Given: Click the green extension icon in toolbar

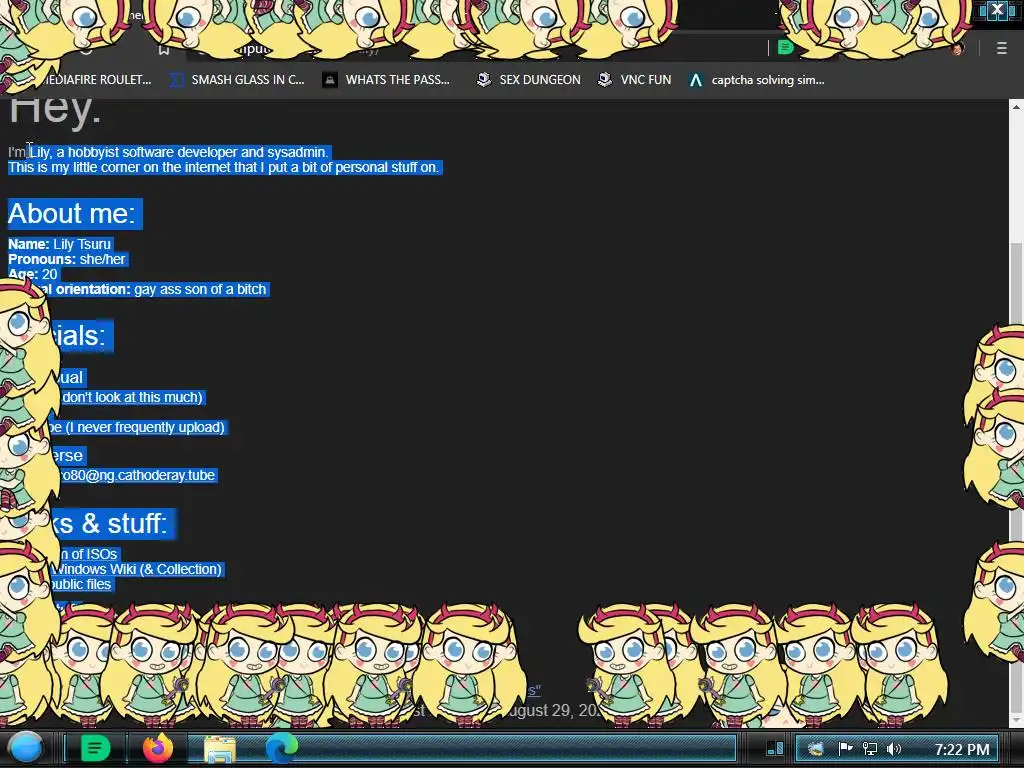Looking at the screenshot, I should coord(786,48).
